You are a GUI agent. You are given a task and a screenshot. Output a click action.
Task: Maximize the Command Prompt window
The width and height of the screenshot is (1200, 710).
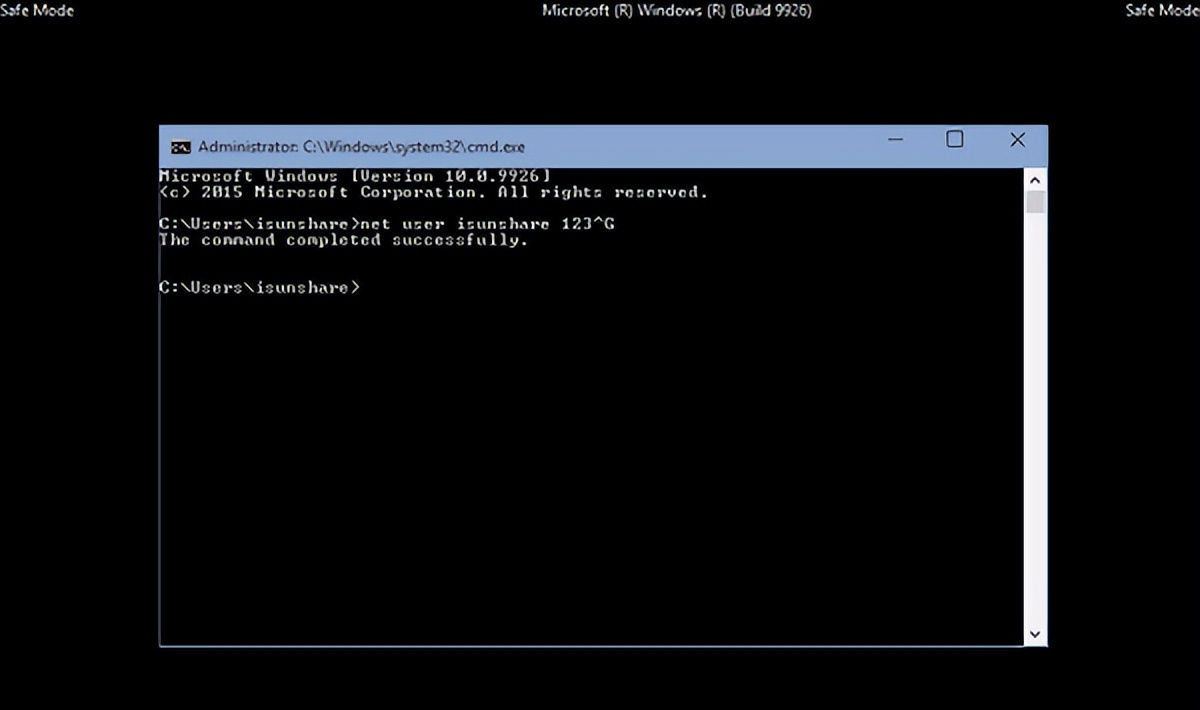tap(954, 140)
